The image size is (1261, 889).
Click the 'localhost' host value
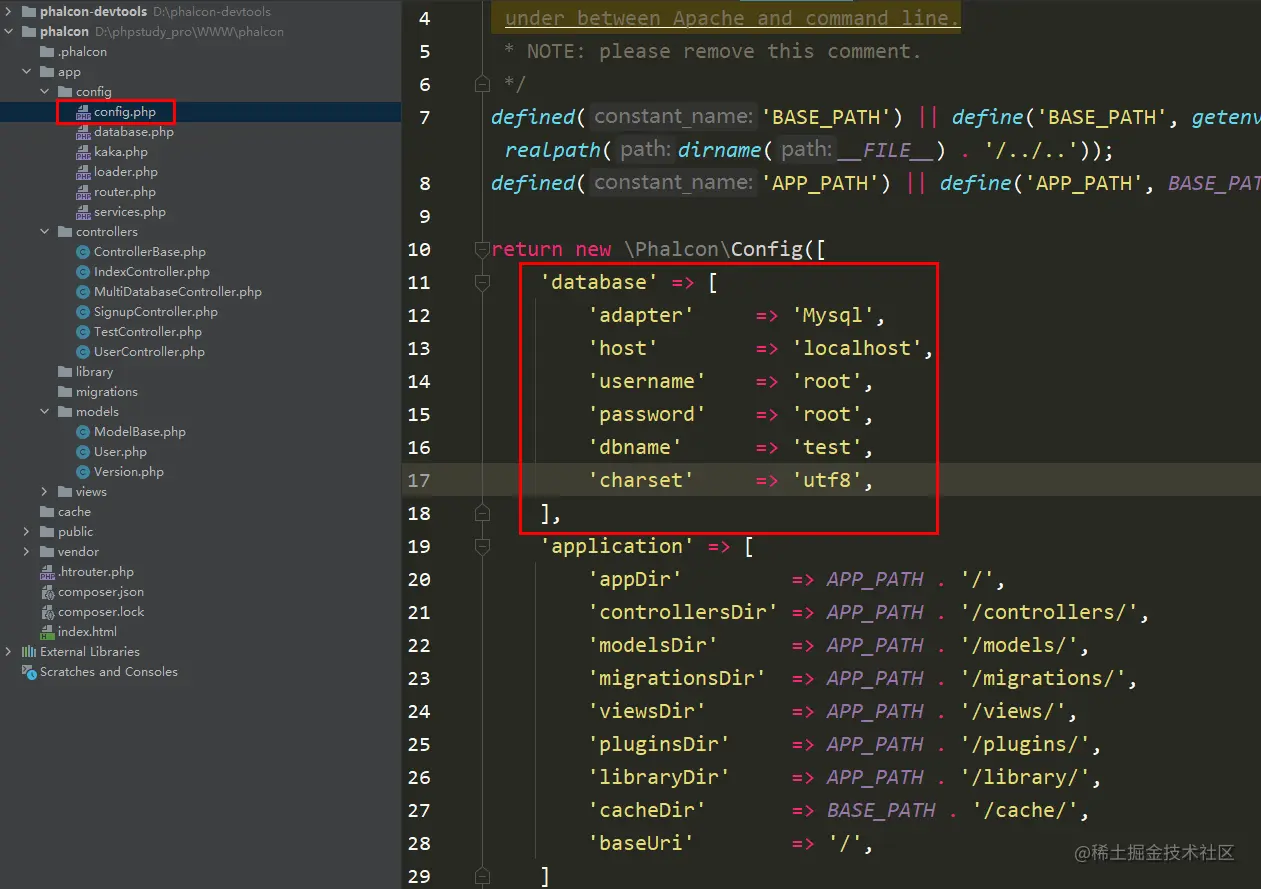coord(858,348)
